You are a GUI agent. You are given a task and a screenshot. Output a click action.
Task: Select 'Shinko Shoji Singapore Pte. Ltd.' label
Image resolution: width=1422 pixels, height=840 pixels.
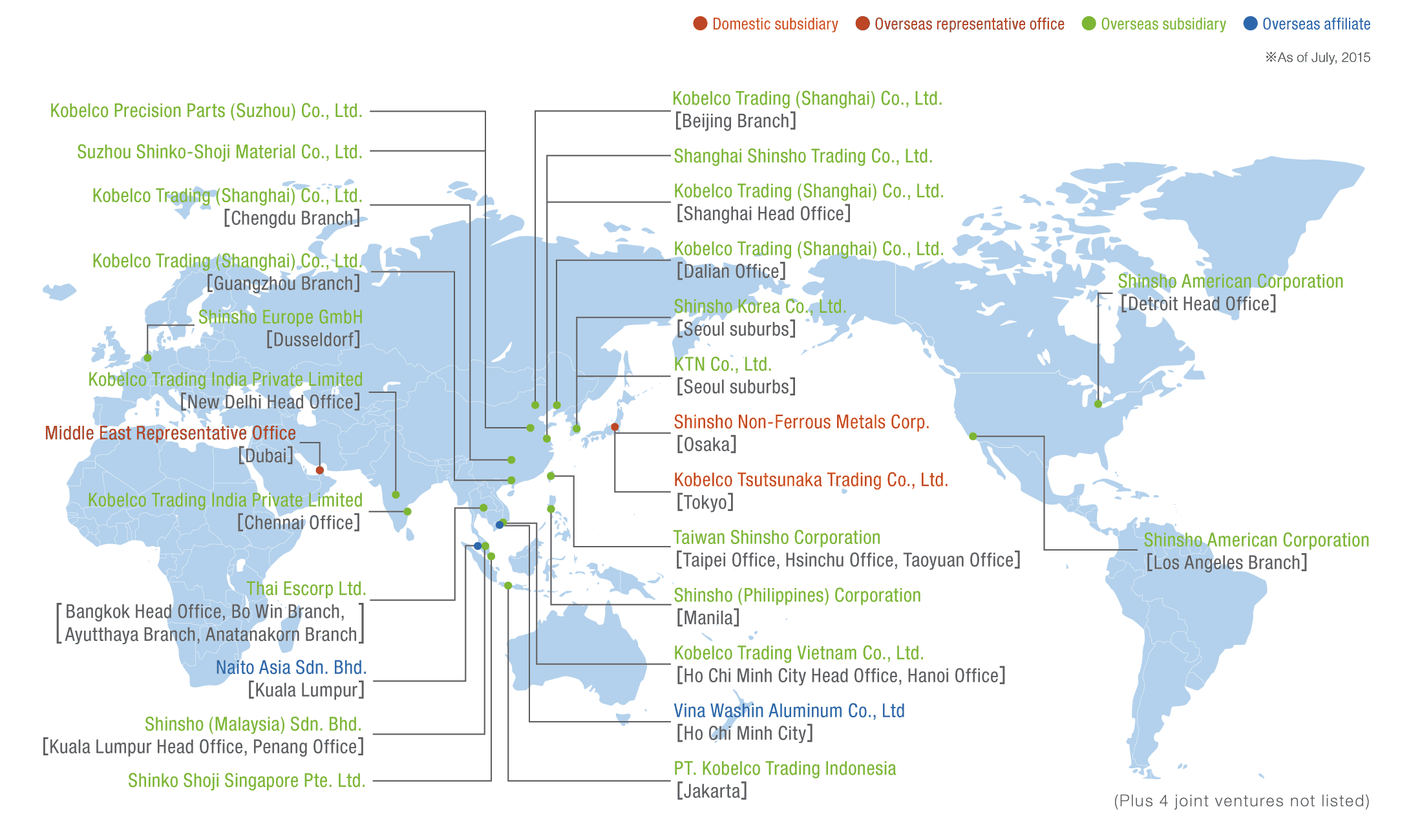(247, 781)
